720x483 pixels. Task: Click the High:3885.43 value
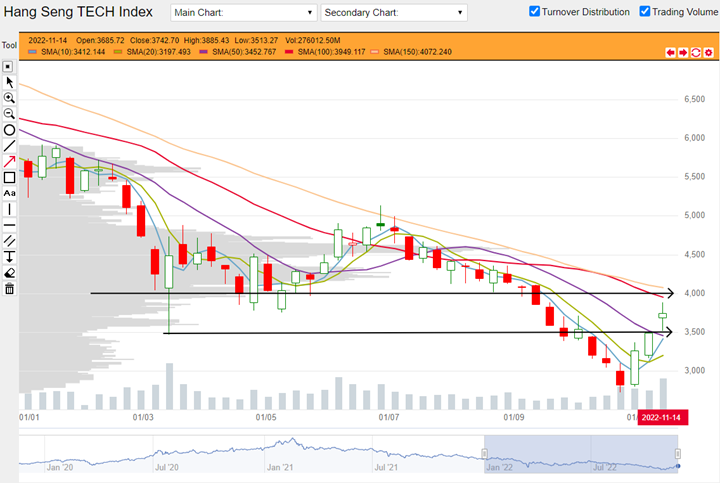tap(206, 40)
